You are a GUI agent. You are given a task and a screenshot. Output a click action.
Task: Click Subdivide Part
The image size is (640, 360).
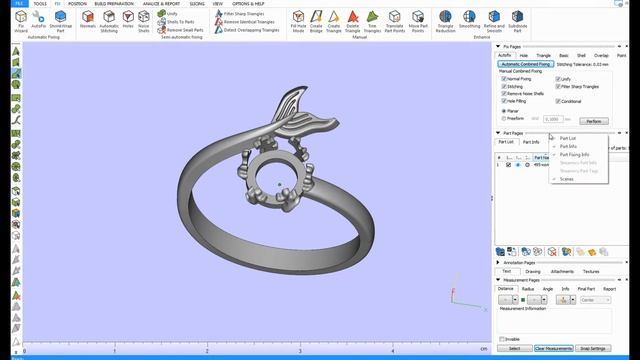[x=518, y=22]
